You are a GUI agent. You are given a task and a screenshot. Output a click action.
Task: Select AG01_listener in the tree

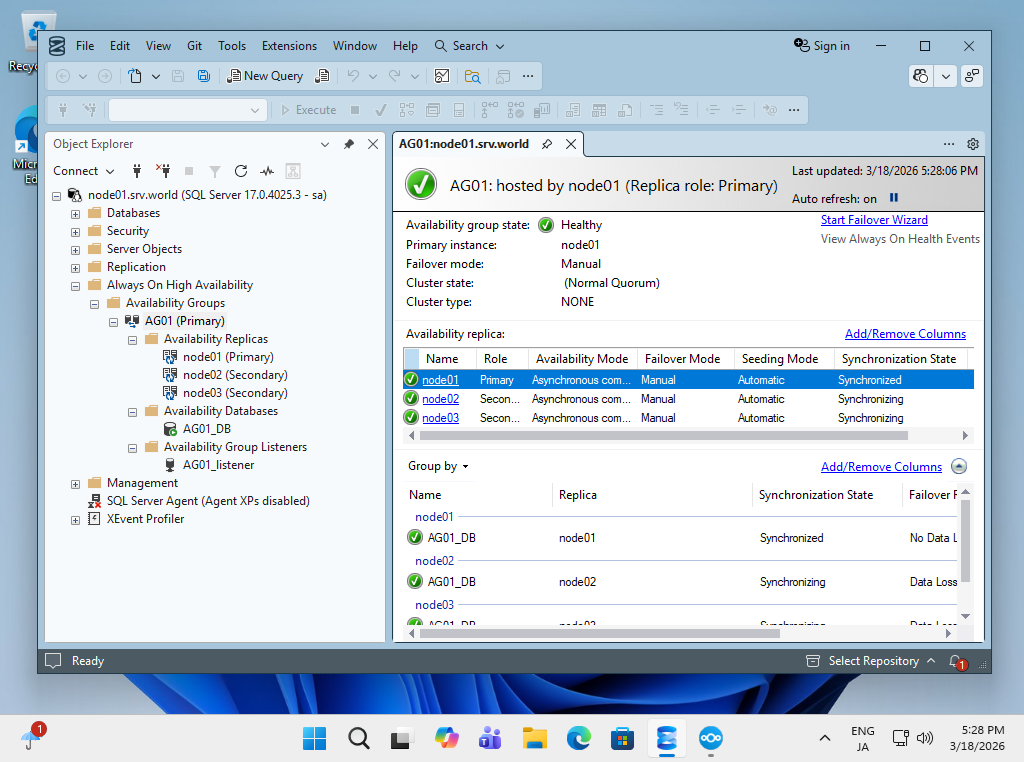(218, 465)
